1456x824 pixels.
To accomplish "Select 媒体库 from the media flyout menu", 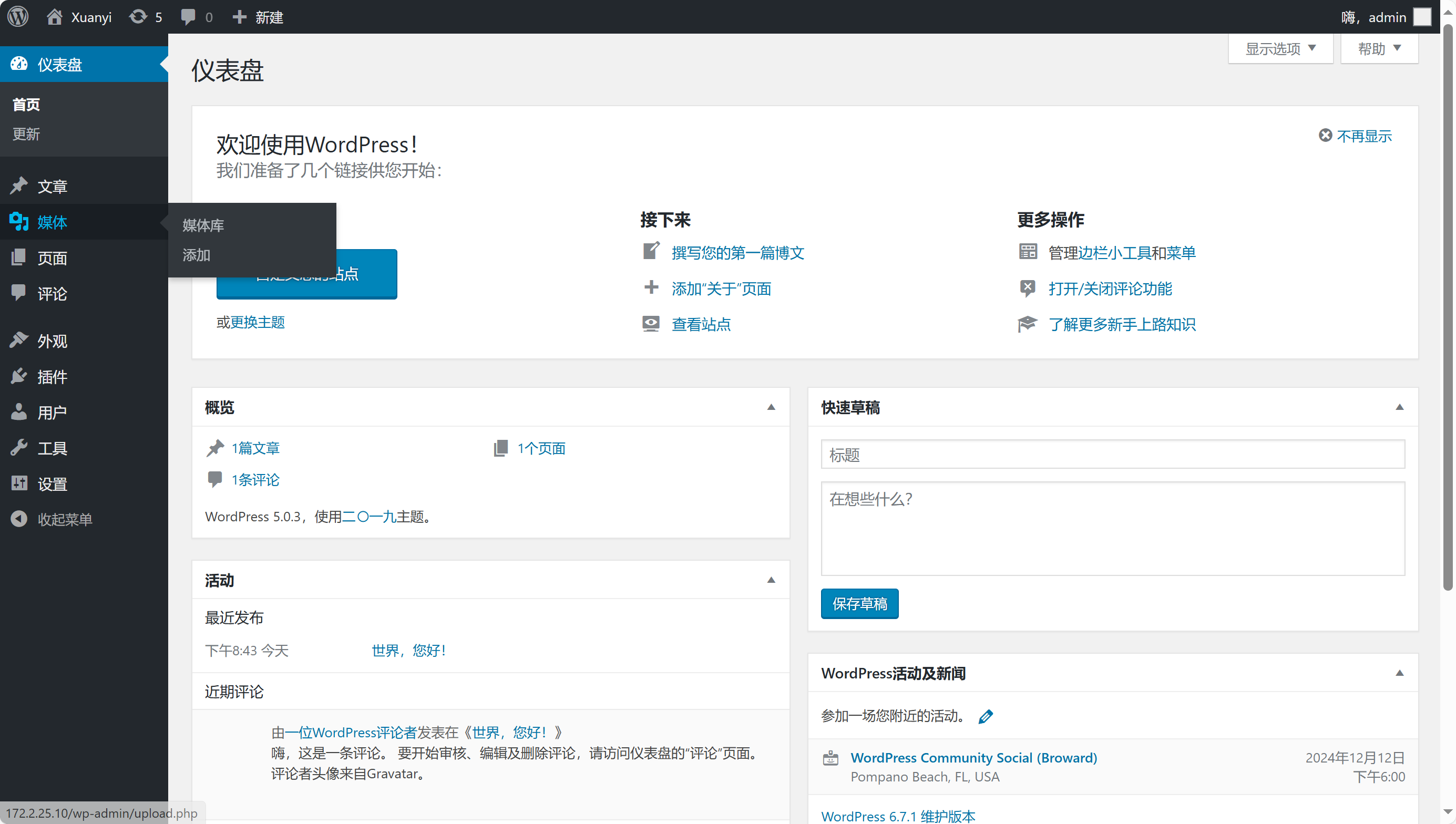I will [203, 225].
